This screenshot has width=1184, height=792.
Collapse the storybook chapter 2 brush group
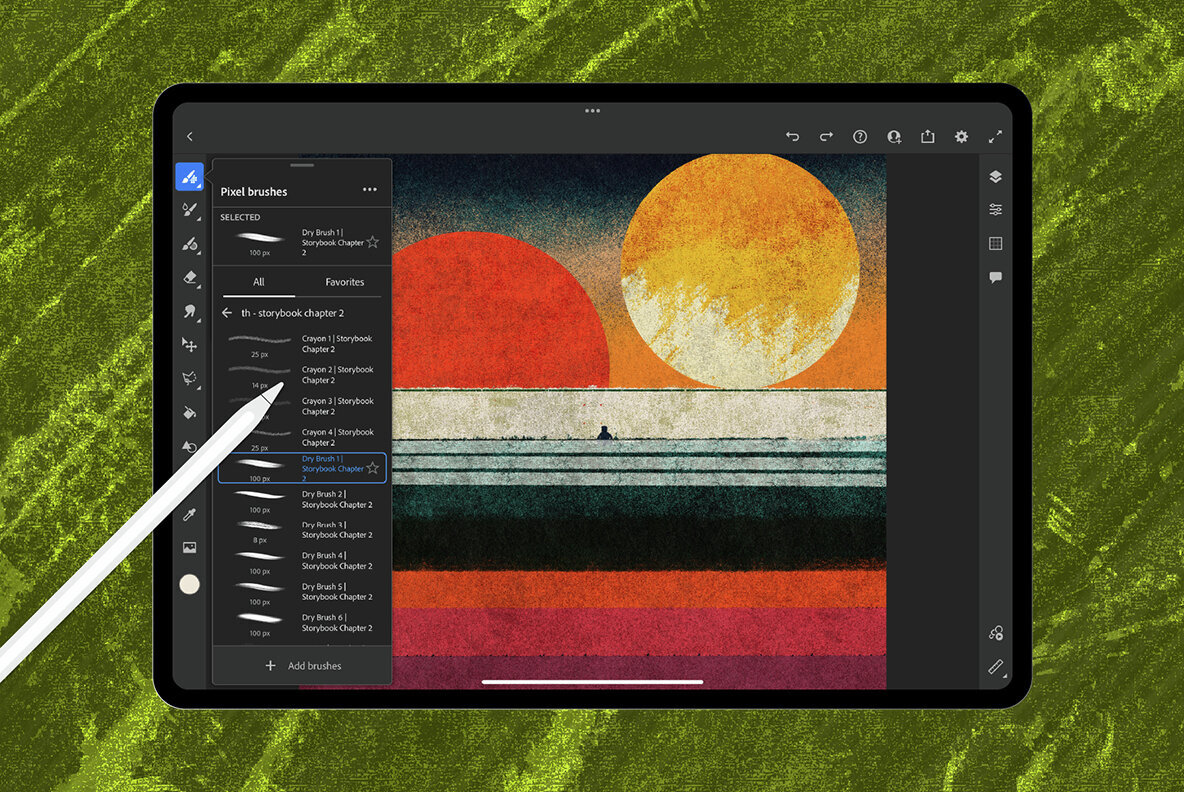point(227,312)
